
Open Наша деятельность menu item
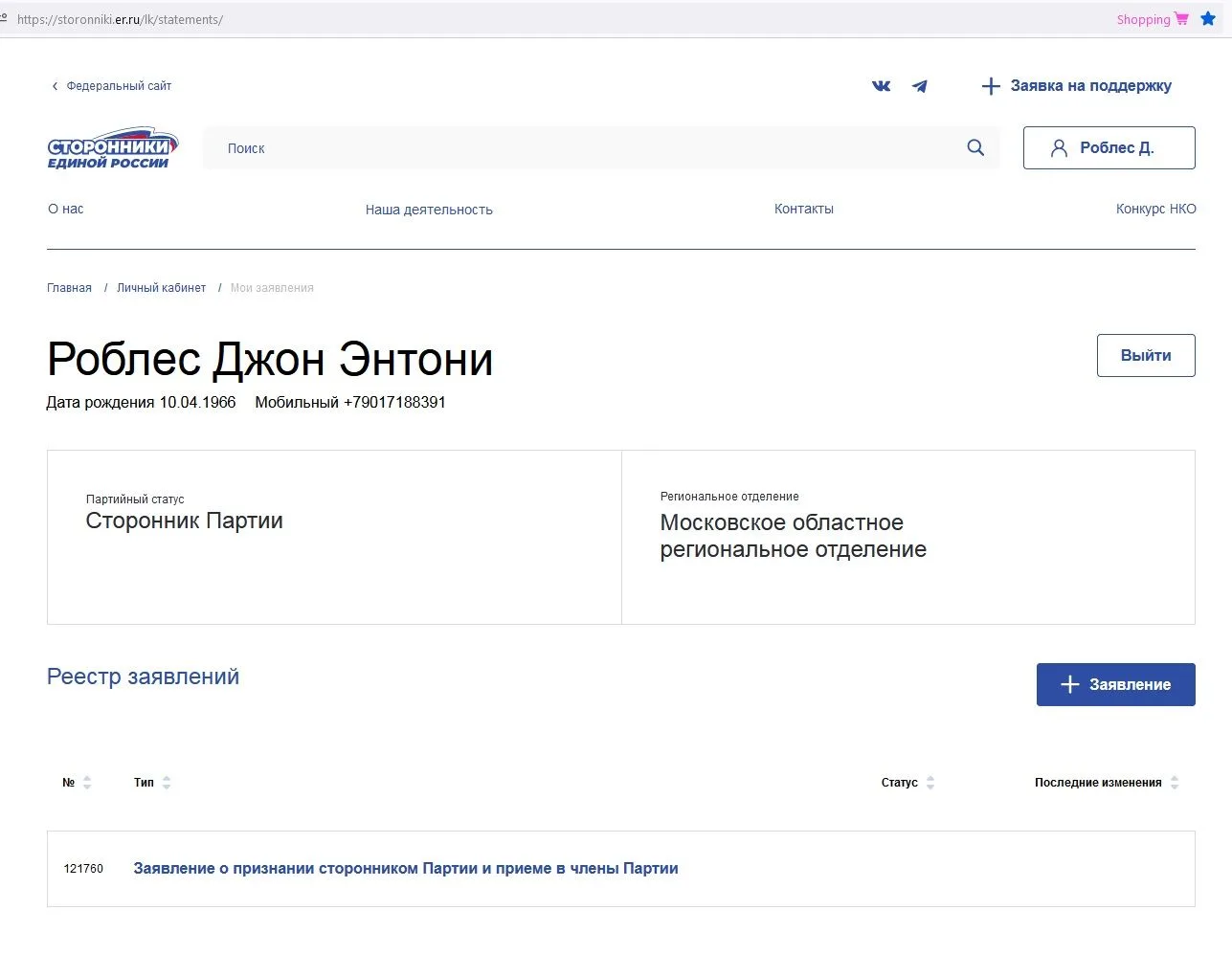429,210
